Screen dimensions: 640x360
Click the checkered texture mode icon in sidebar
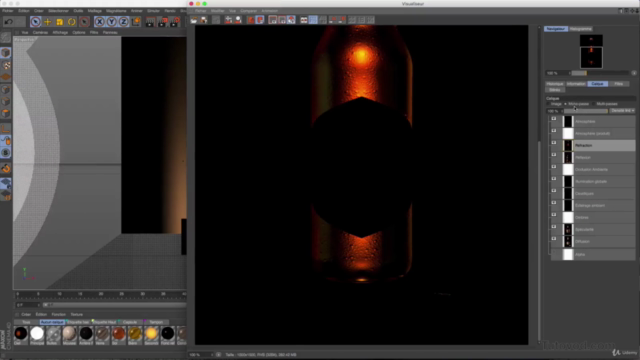pos(6,65)
